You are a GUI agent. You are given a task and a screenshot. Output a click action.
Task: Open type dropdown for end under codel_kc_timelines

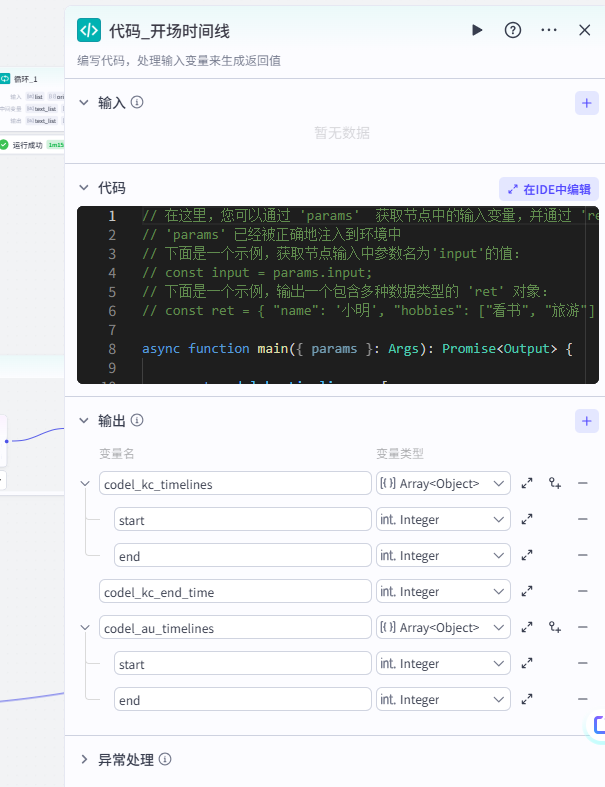click(443, 555)
